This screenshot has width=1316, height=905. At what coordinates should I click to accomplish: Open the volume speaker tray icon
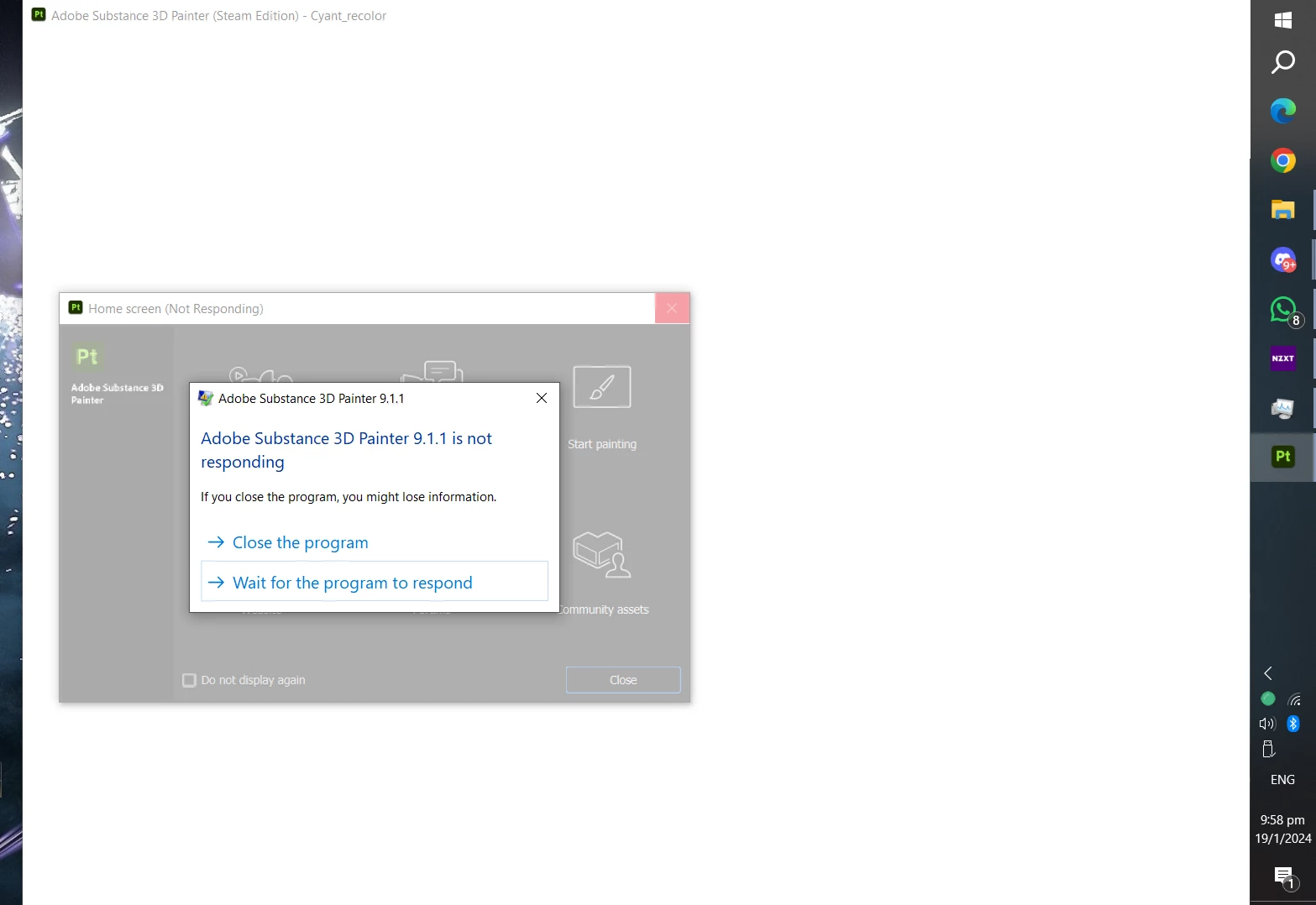1268,724
